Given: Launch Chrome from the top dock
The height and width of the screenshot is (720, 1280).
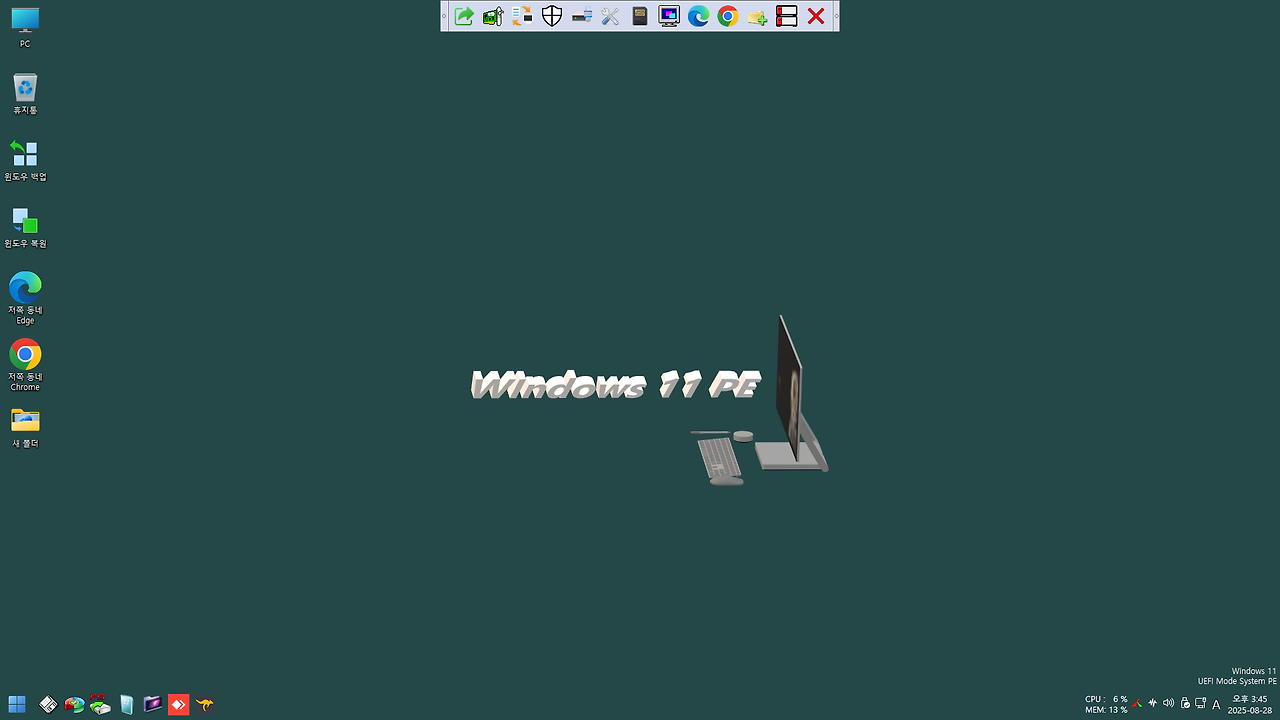Looking at the screenshot, I should point(728,16).
